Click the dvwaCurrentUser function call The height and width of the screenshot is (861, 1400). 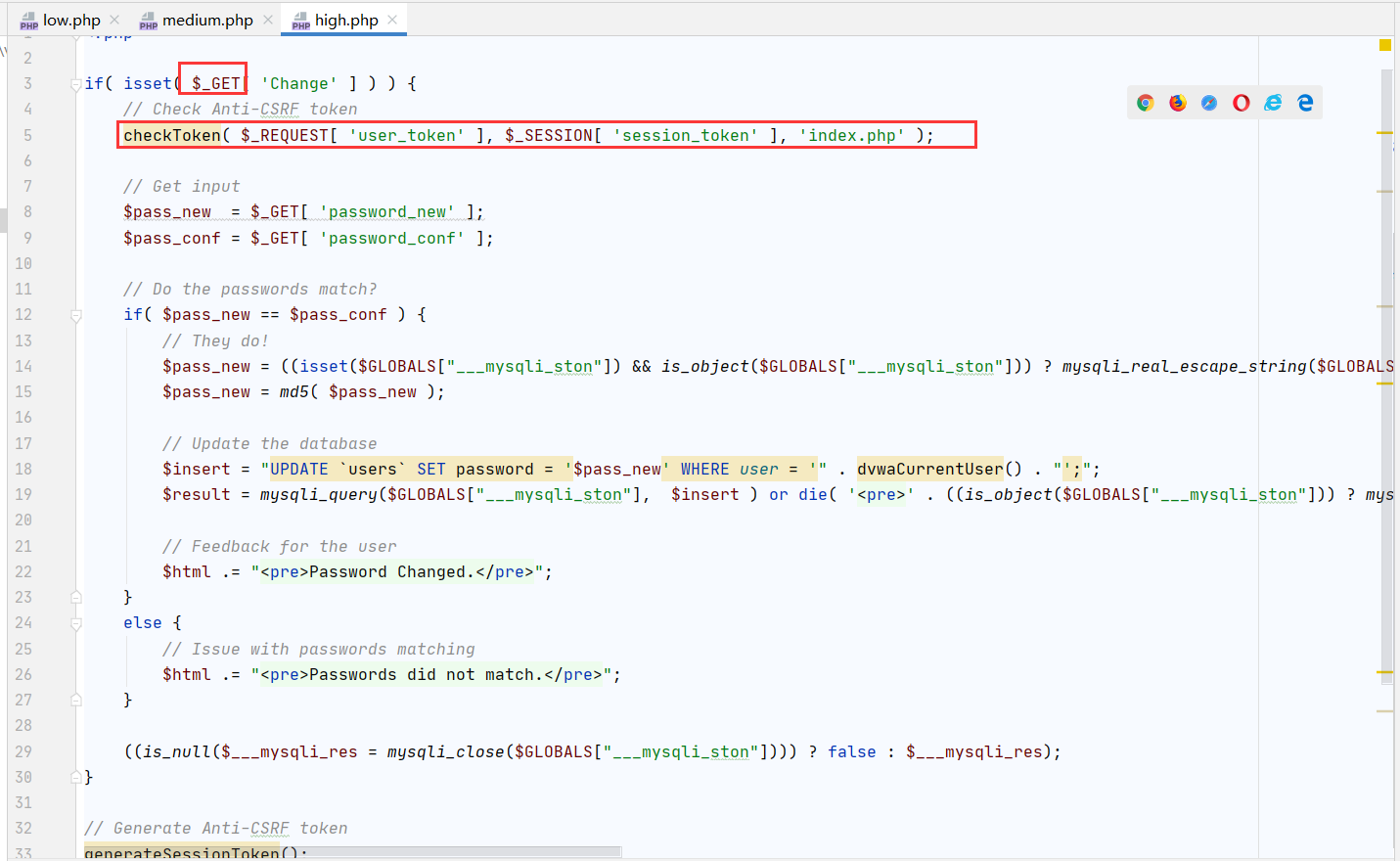[x=930, y=470]
